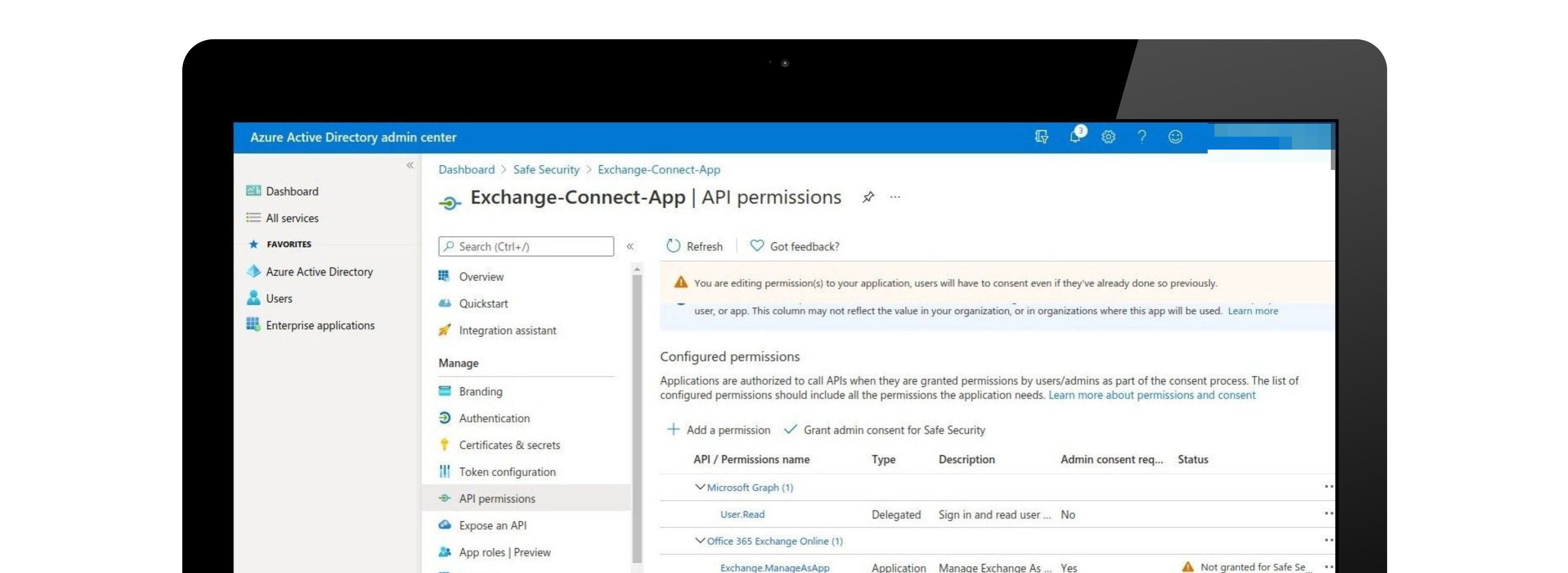Open Certificates & secrets

pos(509,445)
